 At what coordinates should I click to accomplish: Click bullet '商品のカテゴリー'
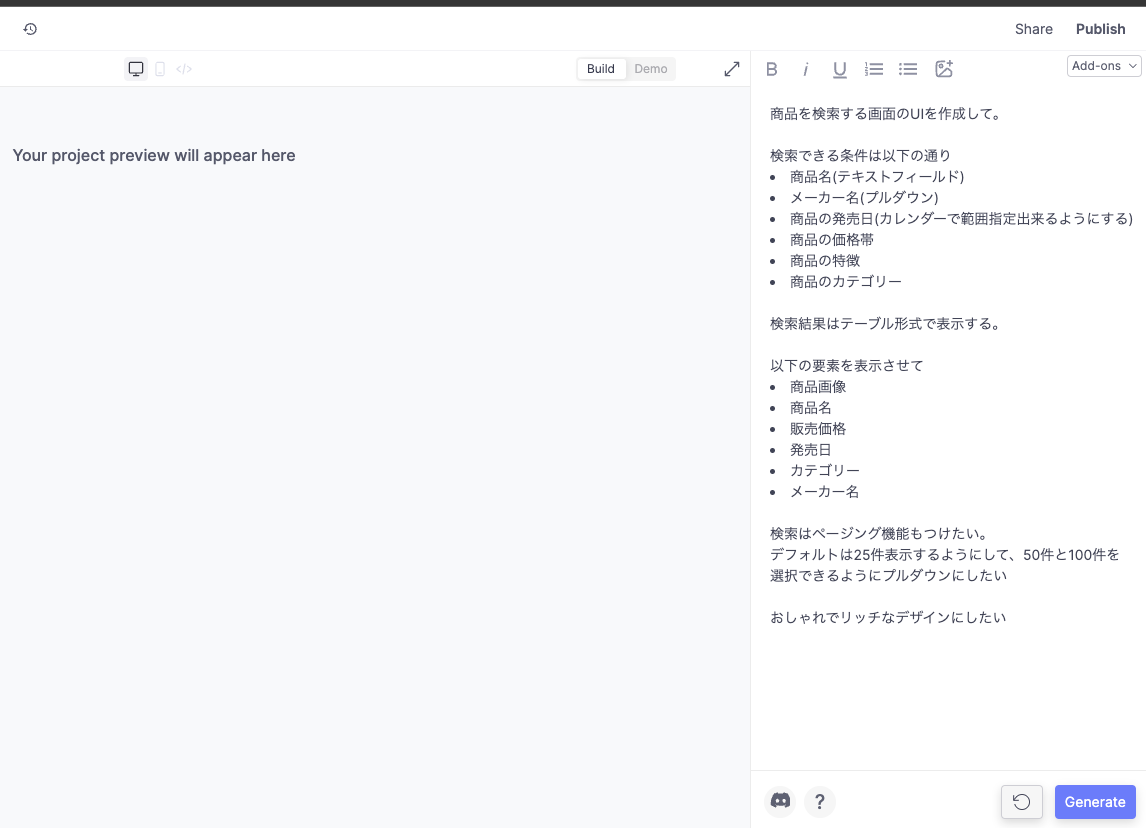846,282
